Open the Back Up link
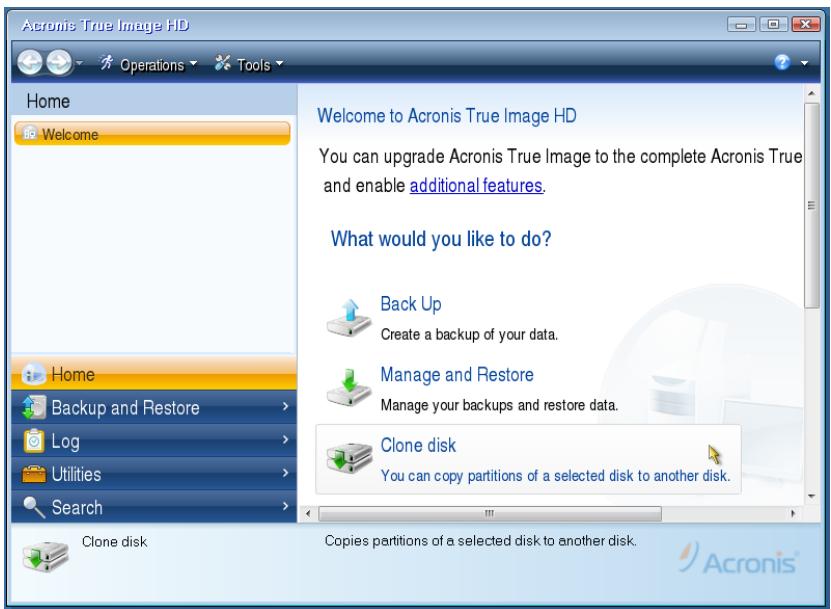The height and width of the screenshot is (609, 831). [411, 304]
